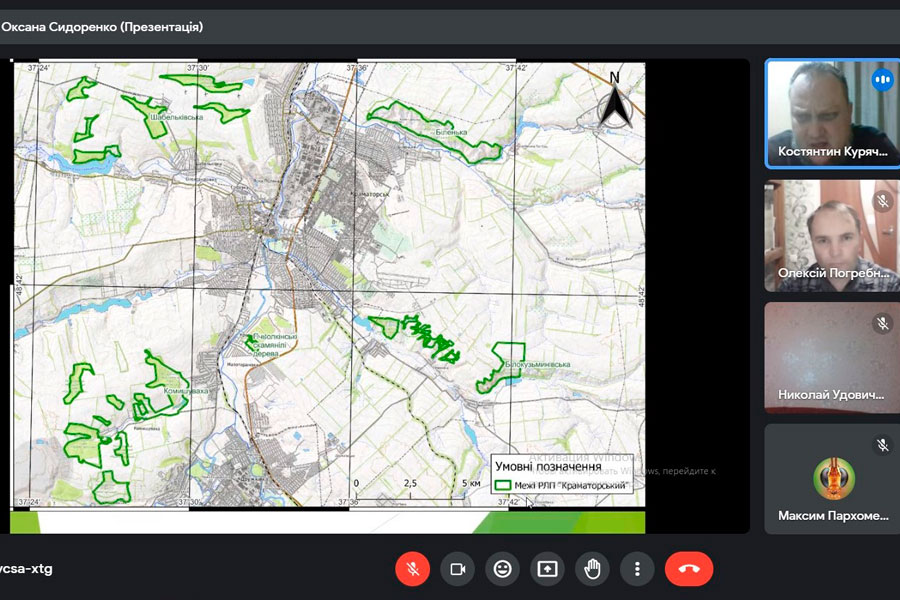This screenshot has width=900, height=600.
Task: Click the meeting code vcsa-xtg
Action: [x=27, y=569]
